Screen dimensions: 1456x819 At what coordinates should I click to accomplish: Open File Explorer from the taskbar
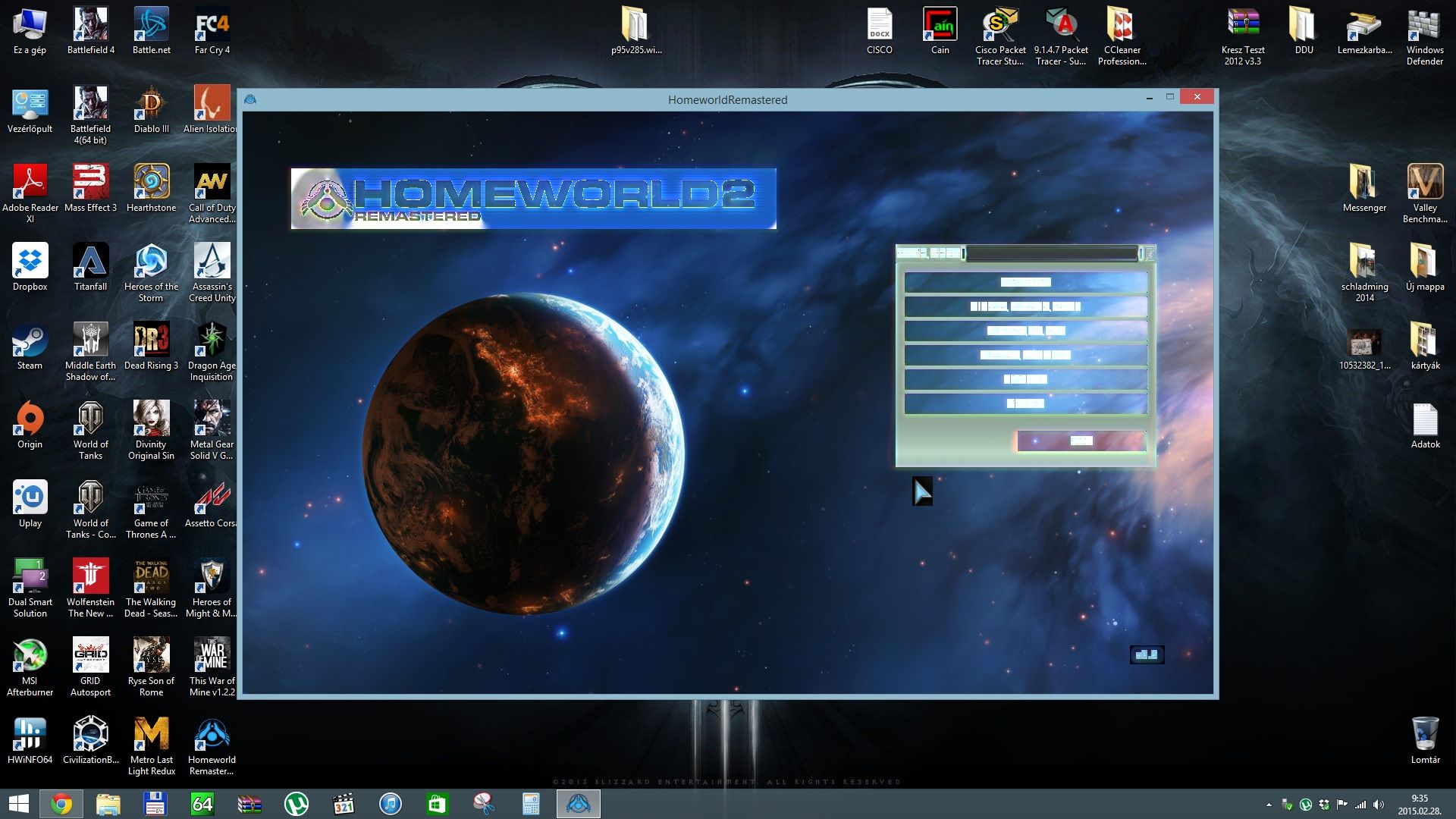click(x=108, y=804)
